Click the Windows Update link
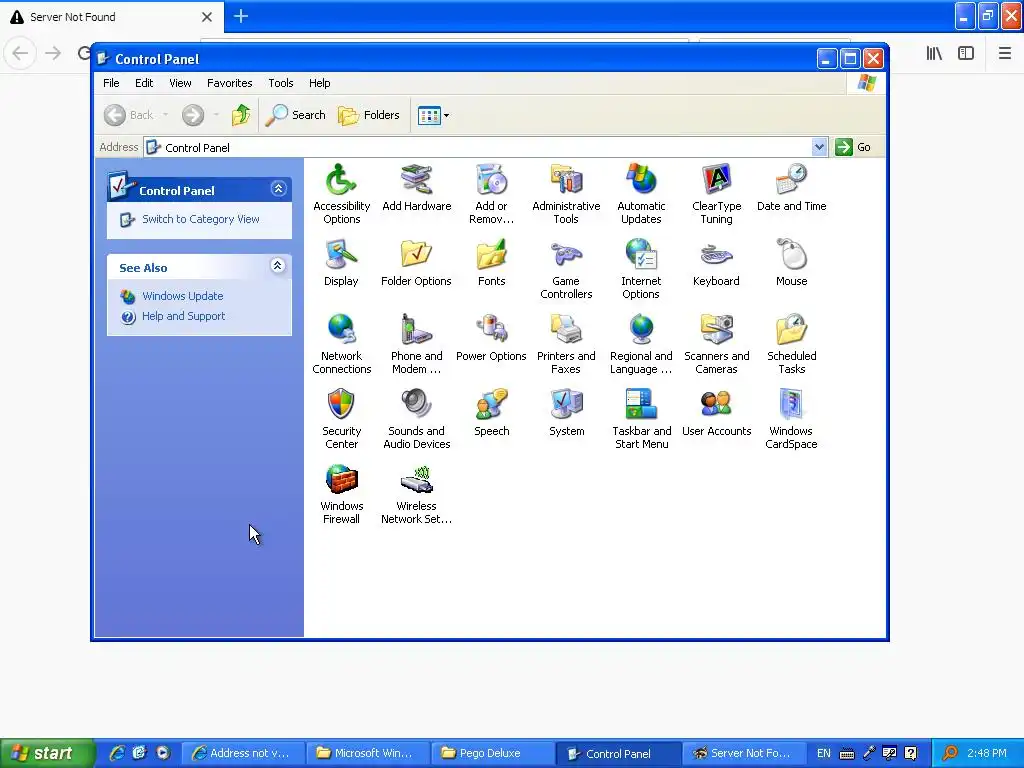The width and height of the screenshot is (1024, 768). 183,296
